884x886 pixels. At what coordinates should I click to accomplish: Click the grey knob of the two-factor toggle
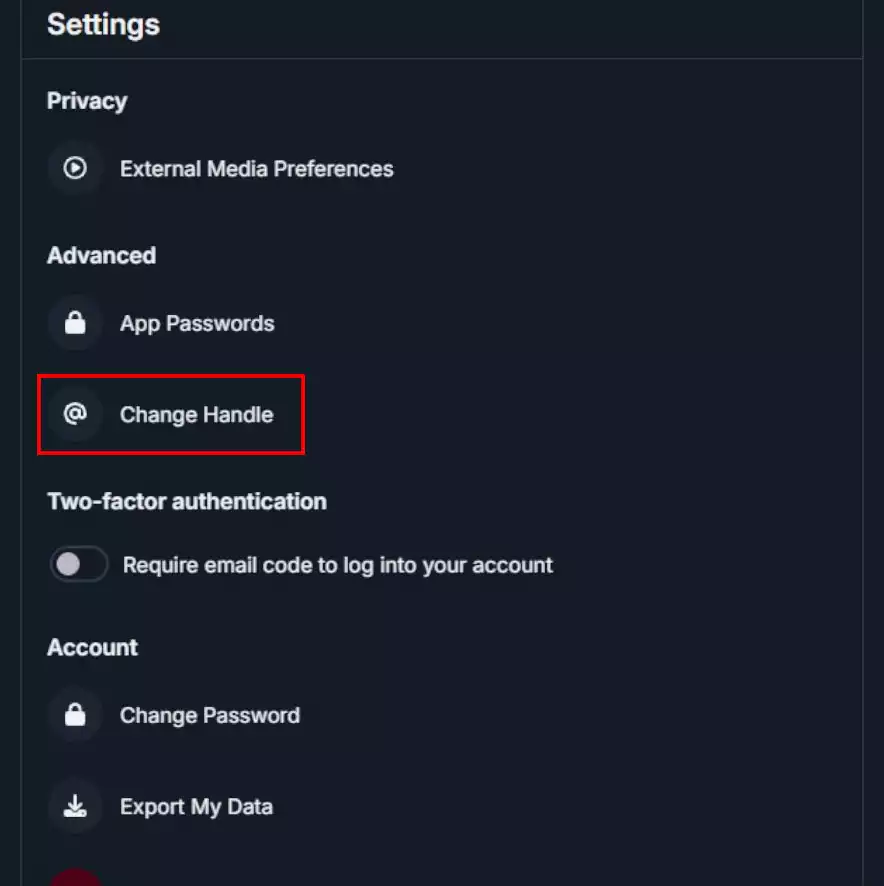coord(68,564)
